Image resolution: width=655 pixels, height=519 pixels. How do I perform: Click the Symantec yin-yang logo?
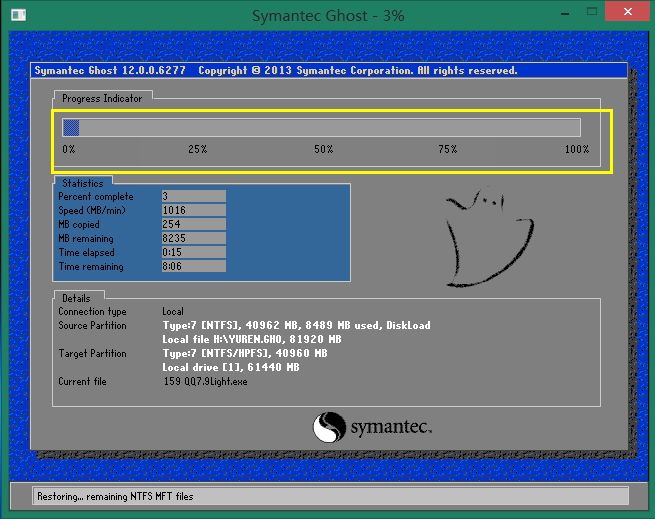coord(330,428)
